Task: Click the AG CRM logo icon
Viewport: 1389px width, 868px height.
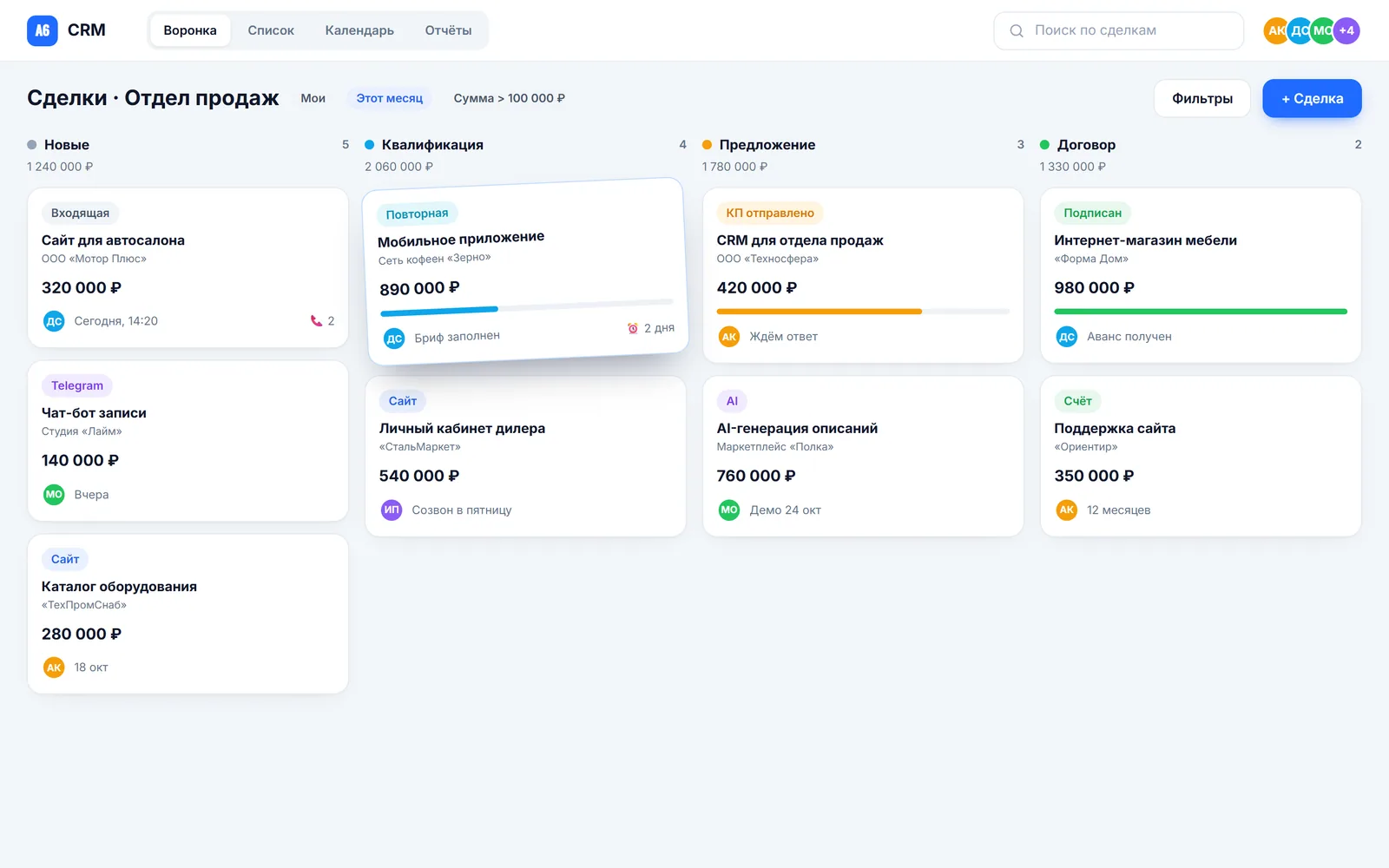Action: pos(43,30)
